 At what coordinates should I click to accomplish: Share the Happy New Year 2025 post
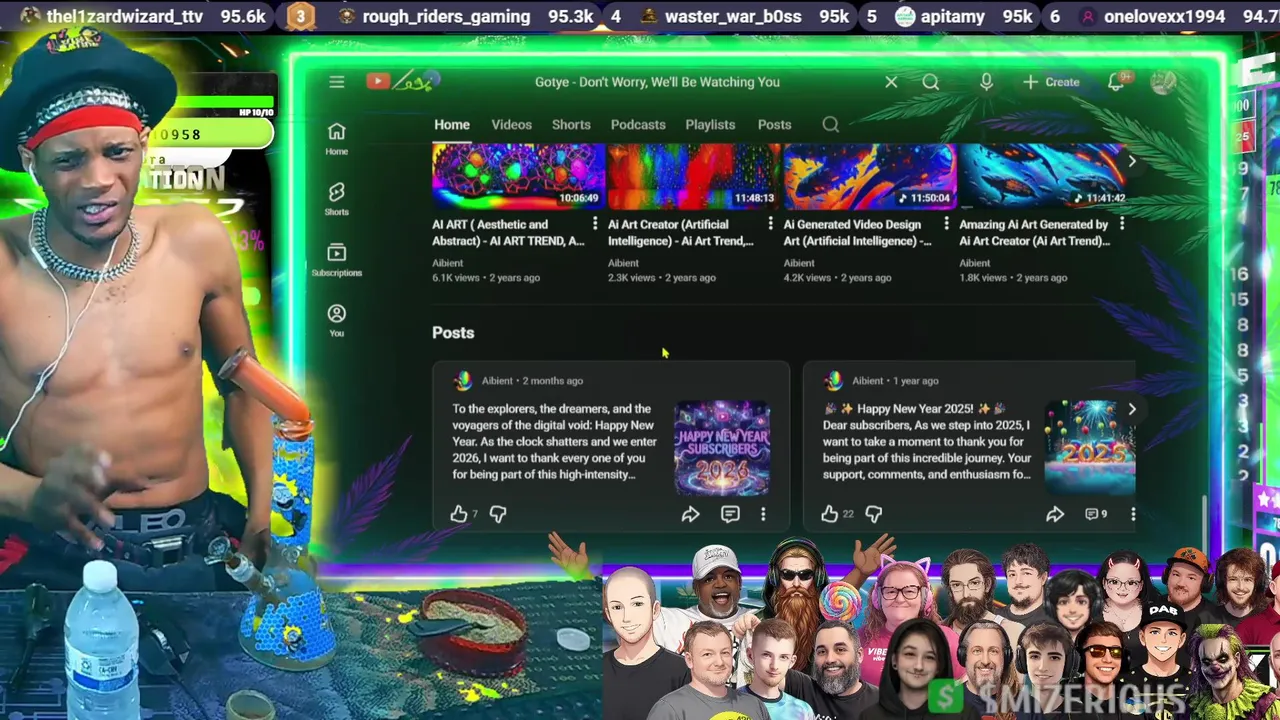coord(1055,514)
